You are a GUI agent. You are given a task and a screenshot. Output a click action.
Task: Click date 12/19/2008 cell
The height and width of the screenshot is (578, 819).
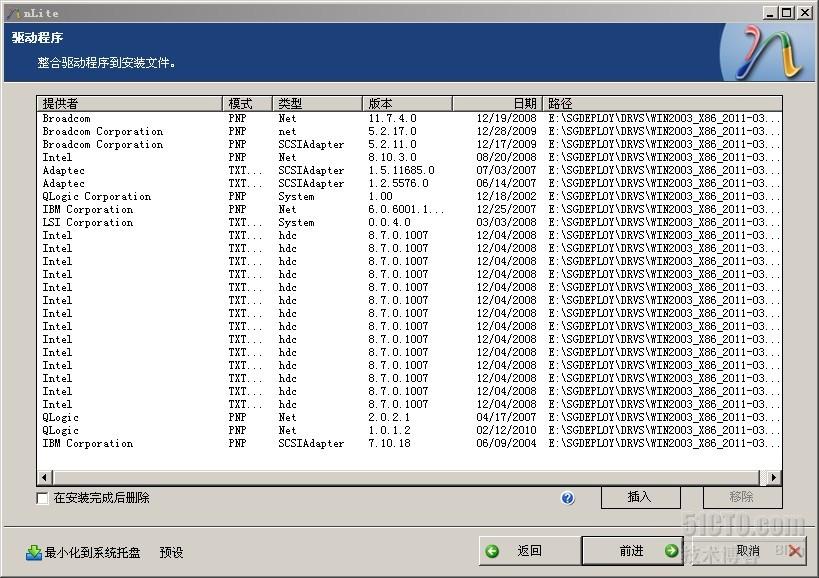pyautogui.click(x=506, y=119)
